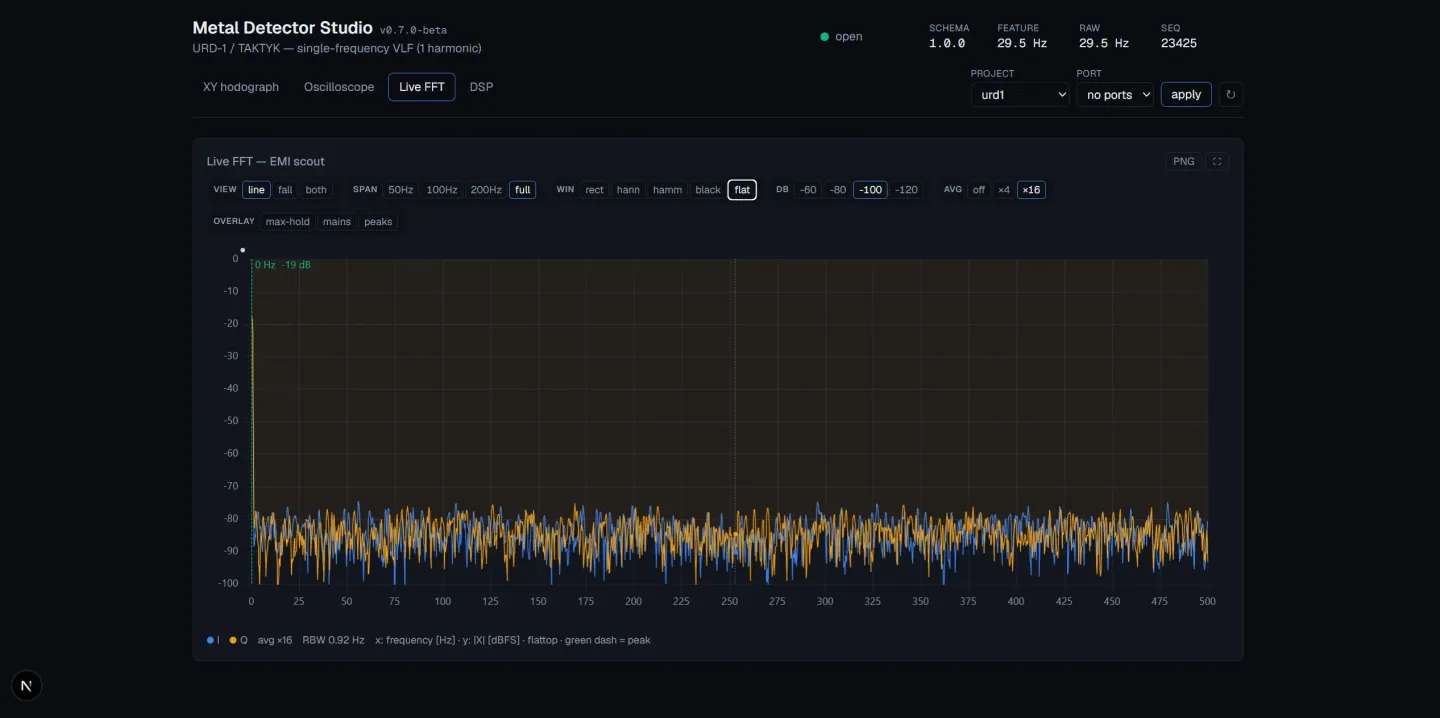Select the fall view mode
The image size is (1440, 718).
pos(285,190)
